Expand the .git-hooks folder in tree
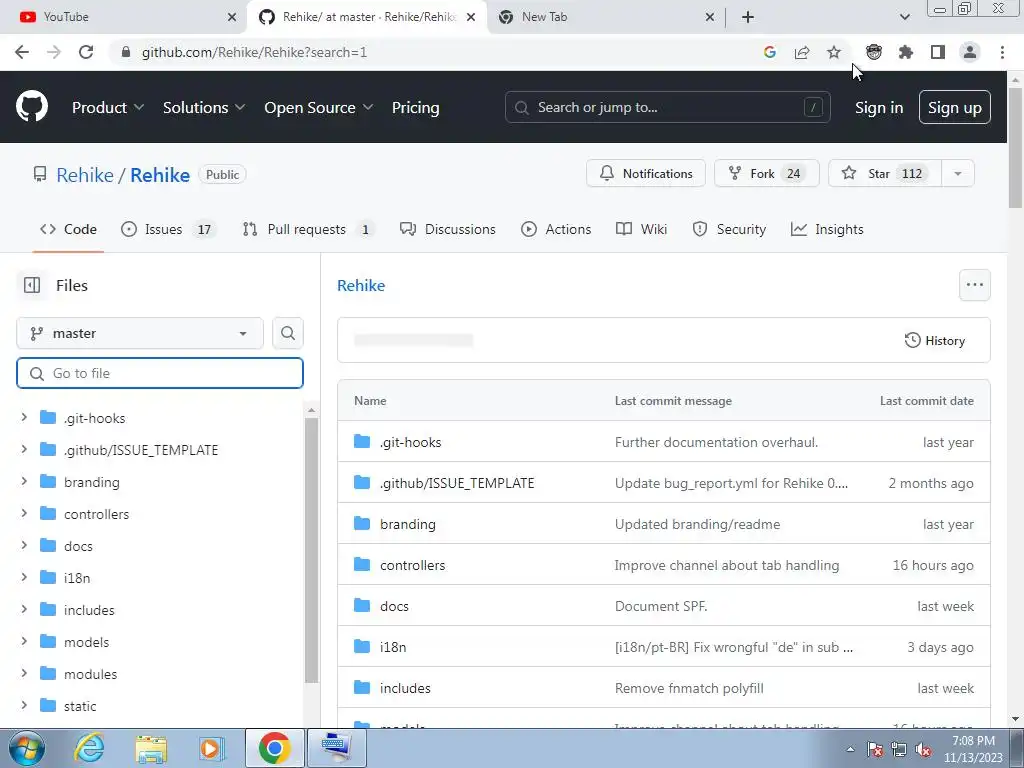 tap(24, 417)
